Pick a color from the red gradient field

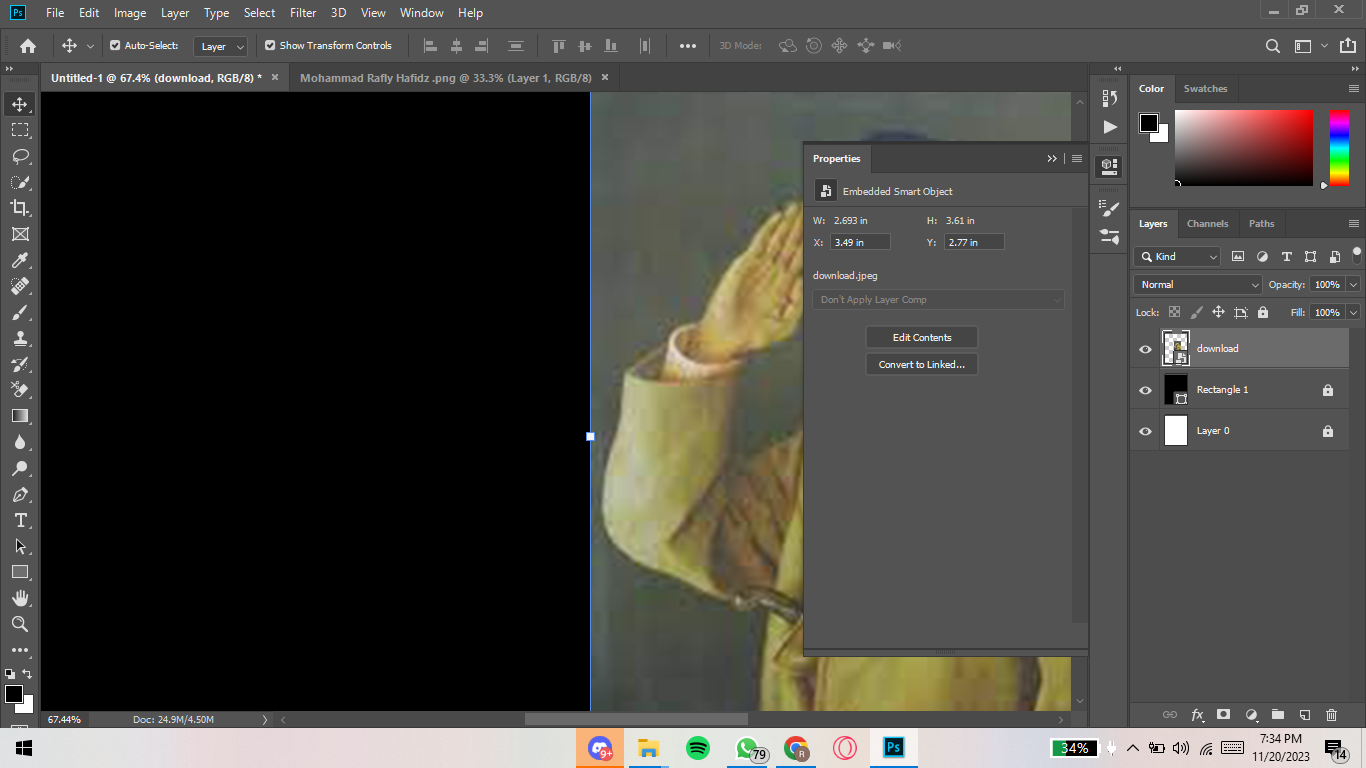point(1244,148)
